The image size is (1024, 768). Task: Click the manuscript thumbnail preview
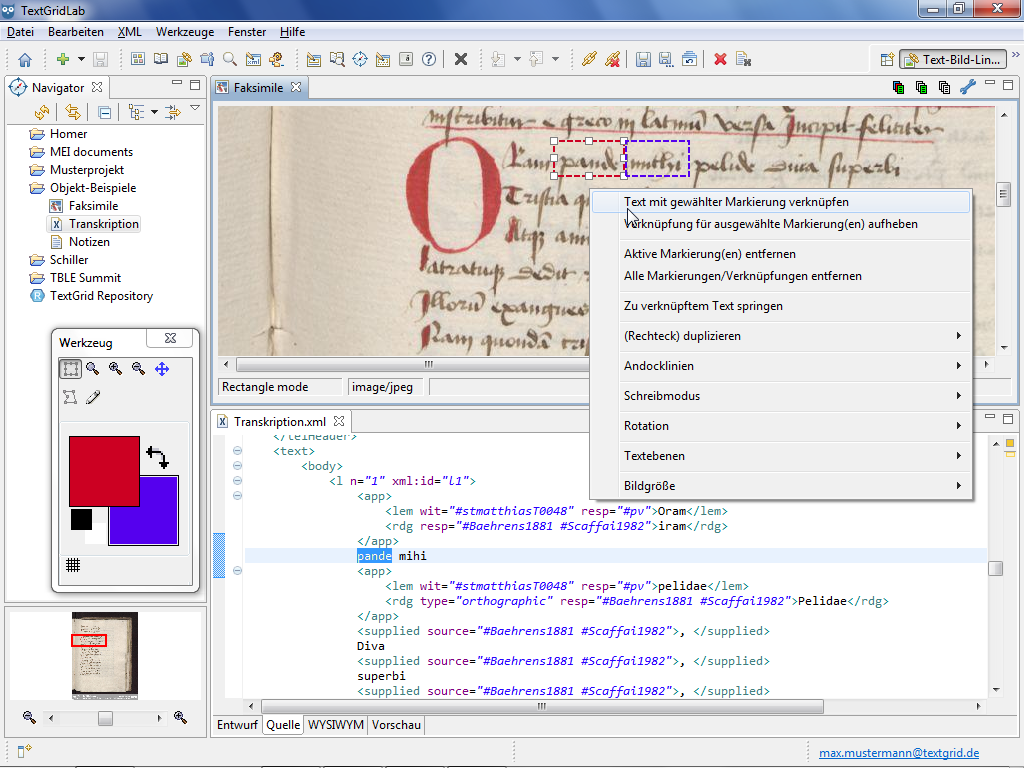105,655
